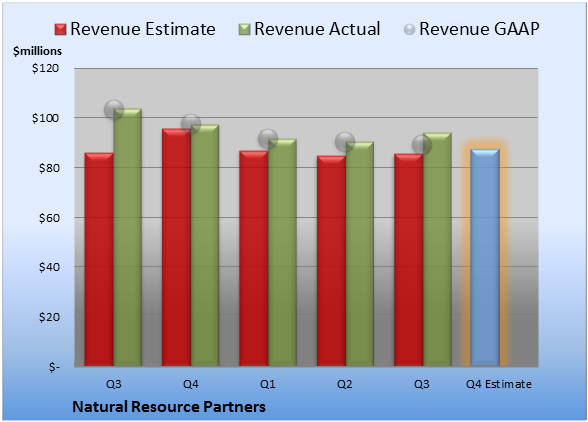Select the 'Revenue Estimate' legend label
Image resolution: width=588 pixels, height=422 pixels.
pos(143,29)
